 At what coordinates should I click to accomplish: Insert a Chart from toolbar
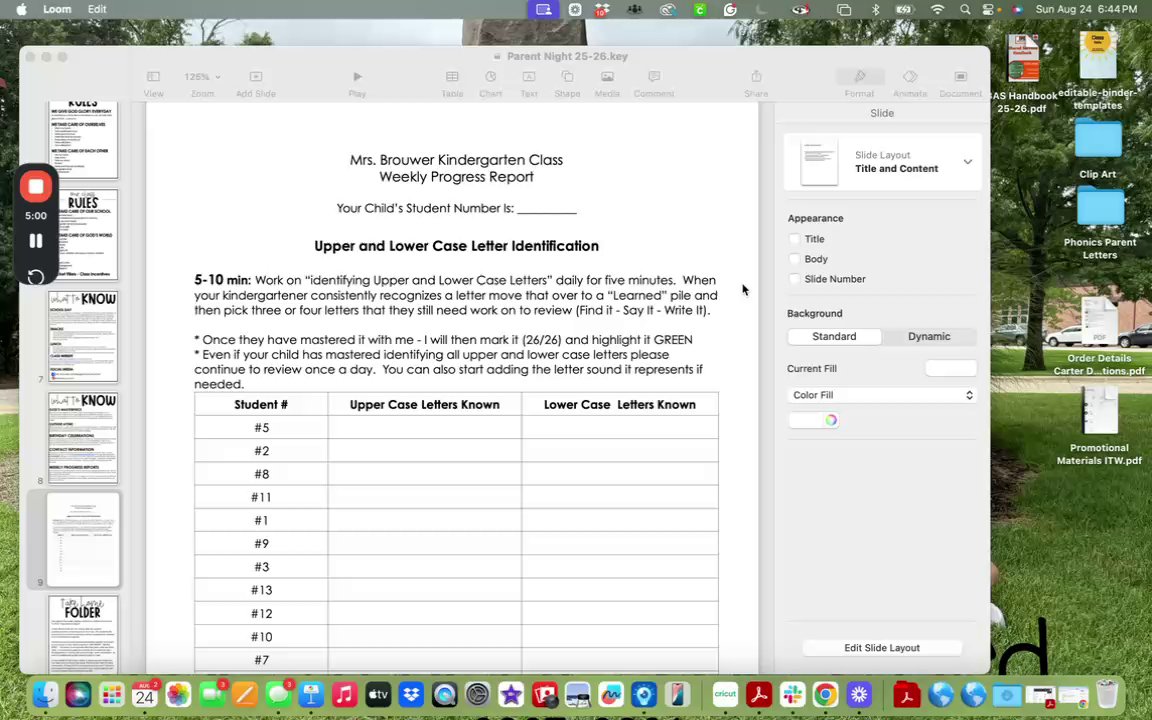[490, 77]
